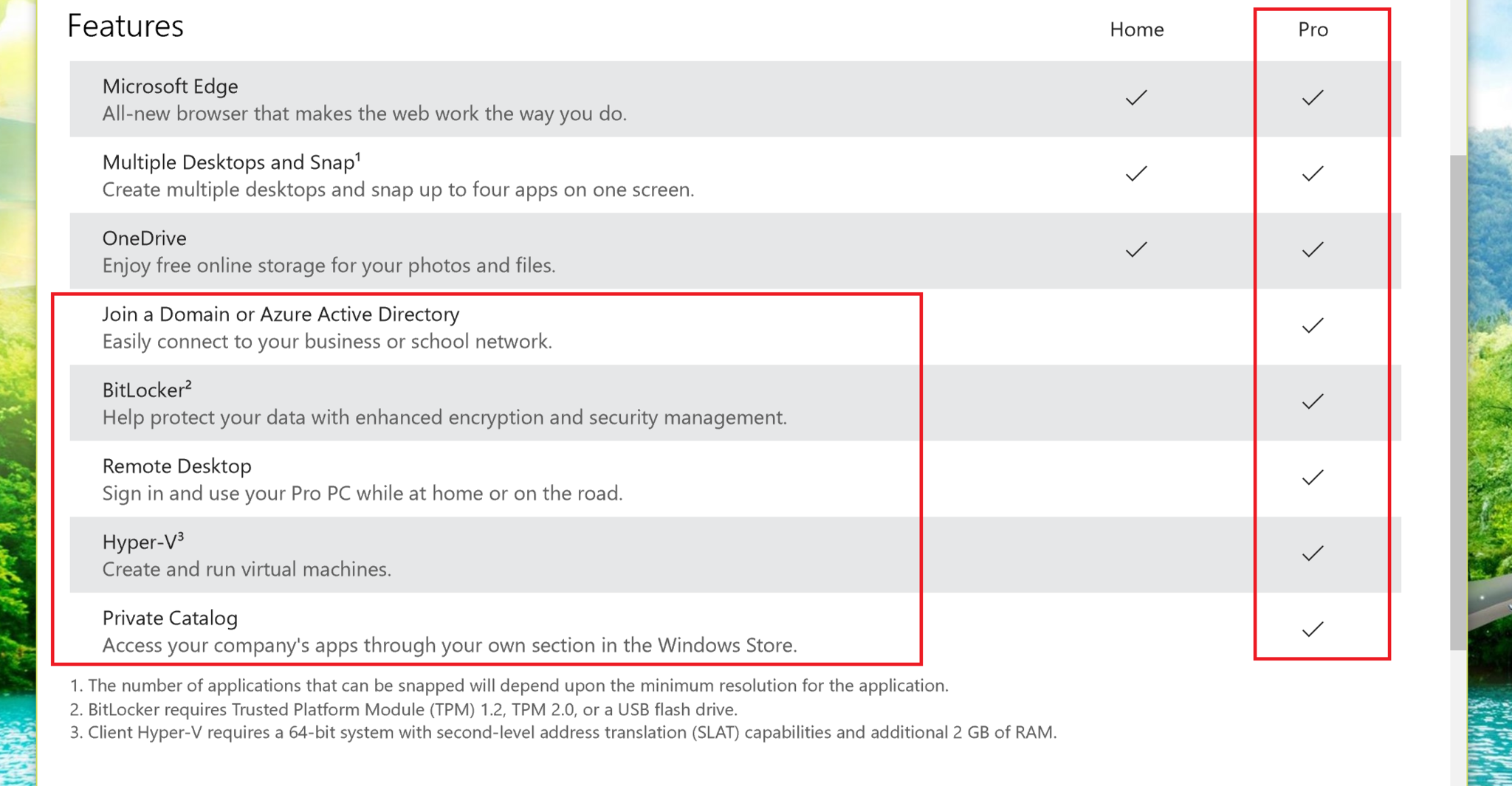
Task: Click the BitLocker feature title
Action: click(143, 390)
